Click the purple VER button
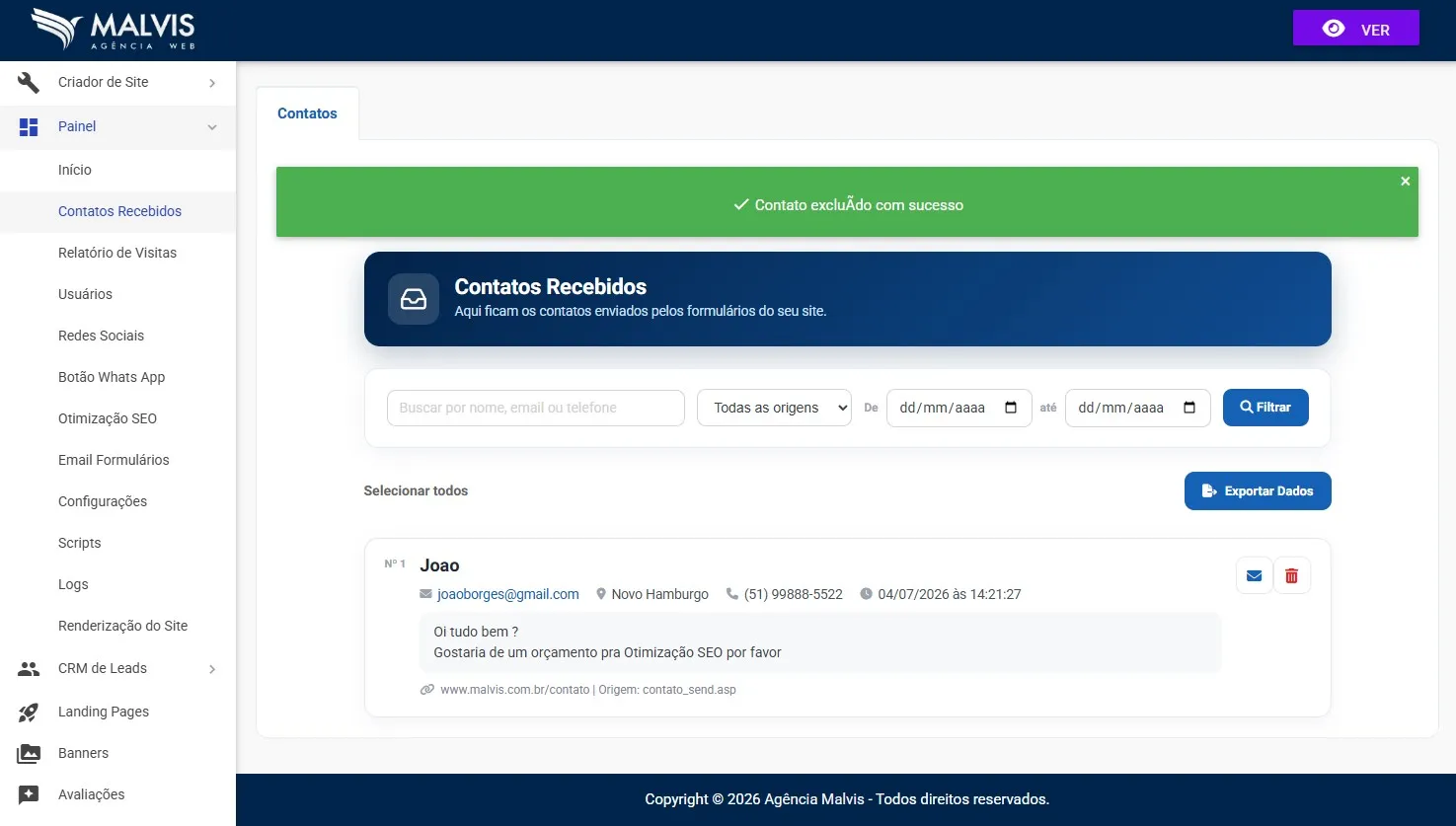Image resolution: width=1456 pixels, height=826 pixels. coord(1356,29)
